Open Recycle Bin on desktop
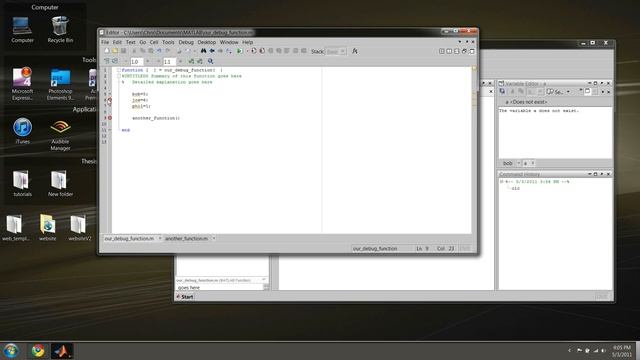 60,29
